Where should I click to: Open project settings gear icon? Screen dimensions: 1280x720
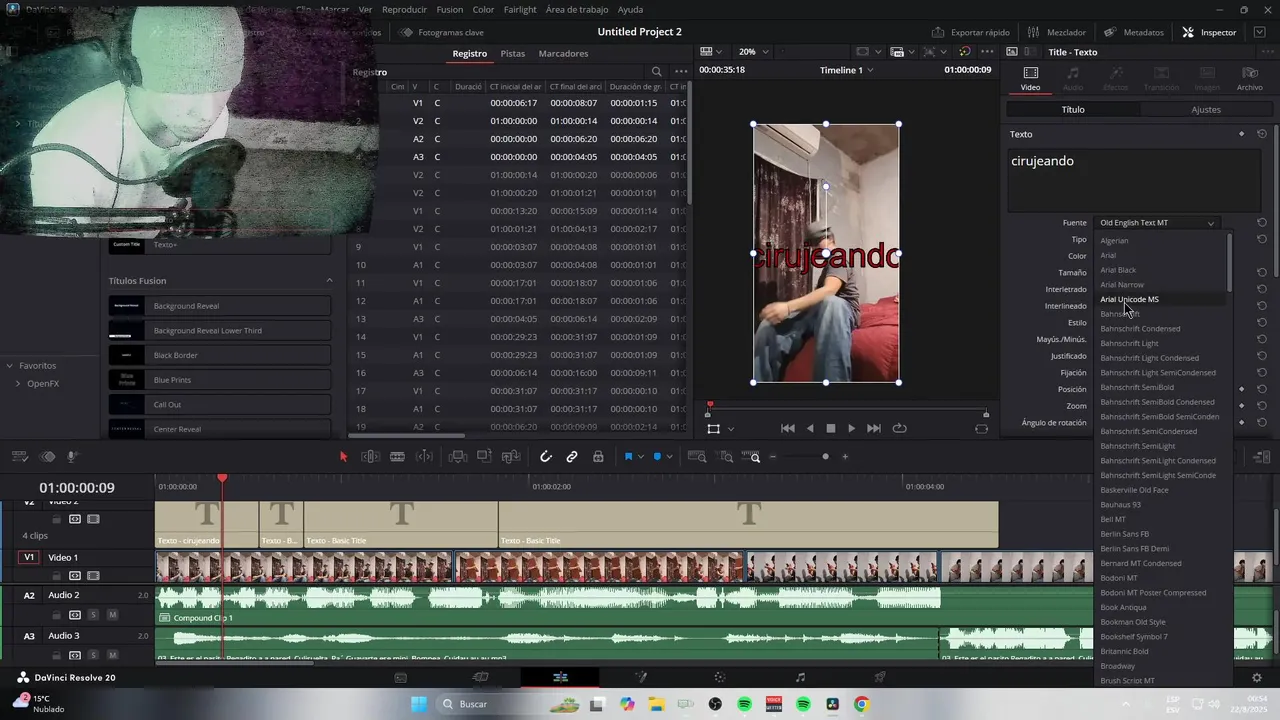tap(1257, 677)
